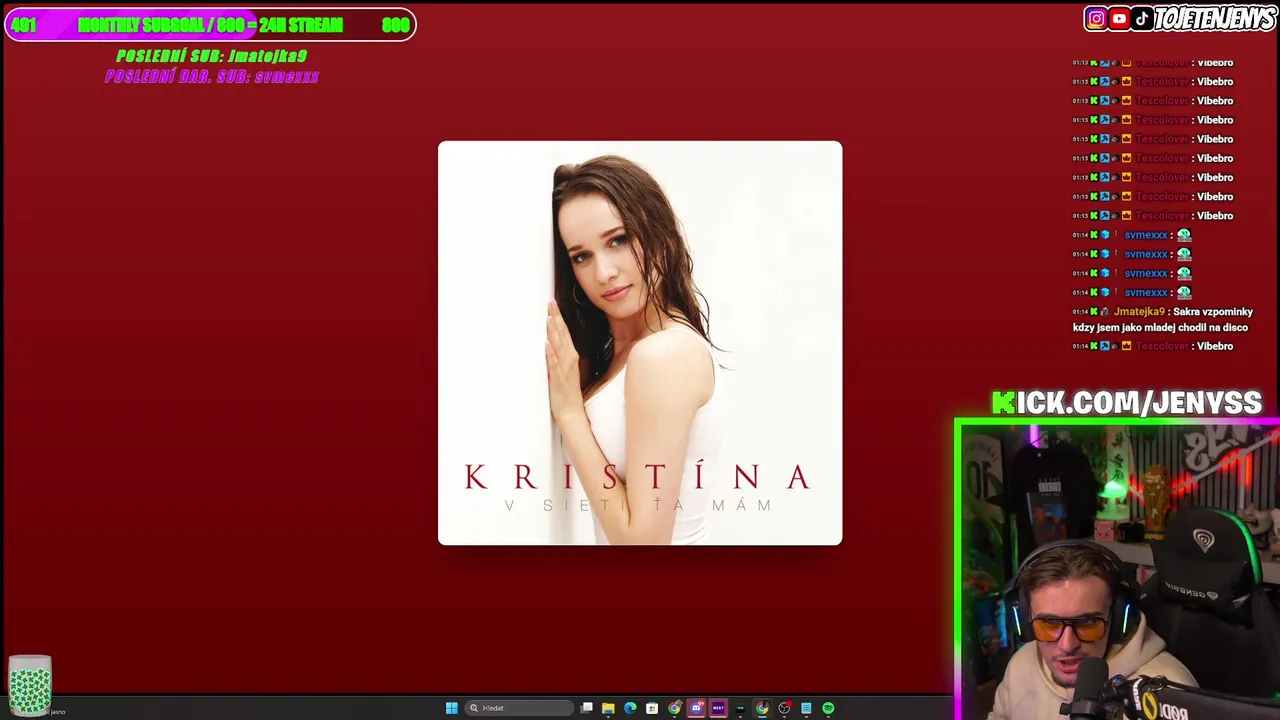Click Jmatejka9's 'Sakra vzpominky' chat message
Screen dimensions: 1280x720
click(1162, 319)
